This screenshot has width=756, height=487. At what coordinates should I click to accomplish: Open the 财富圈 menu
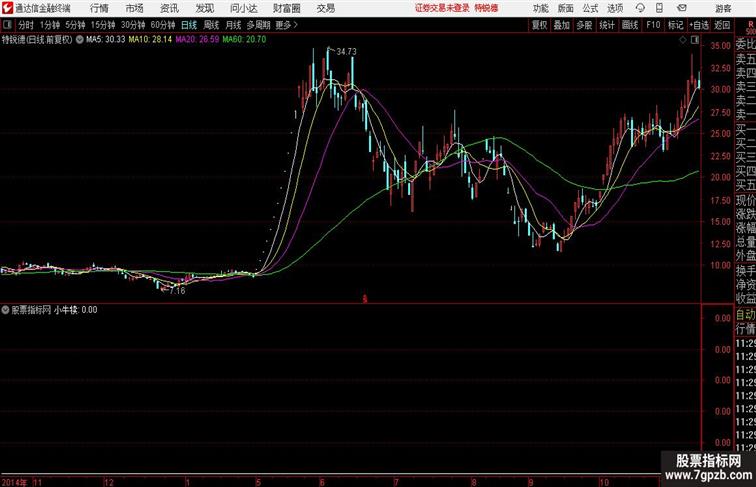coord(286,8)
